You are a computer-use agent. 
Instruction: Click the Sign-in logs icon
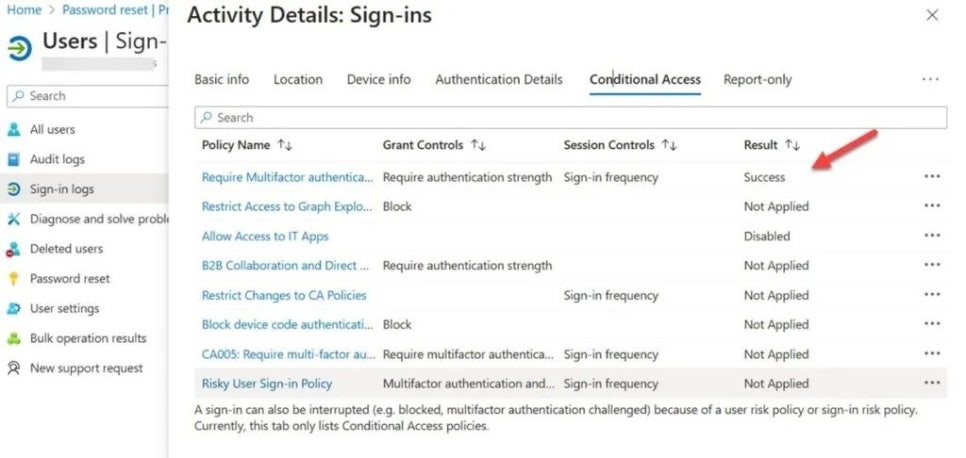[x=14, y=189]
